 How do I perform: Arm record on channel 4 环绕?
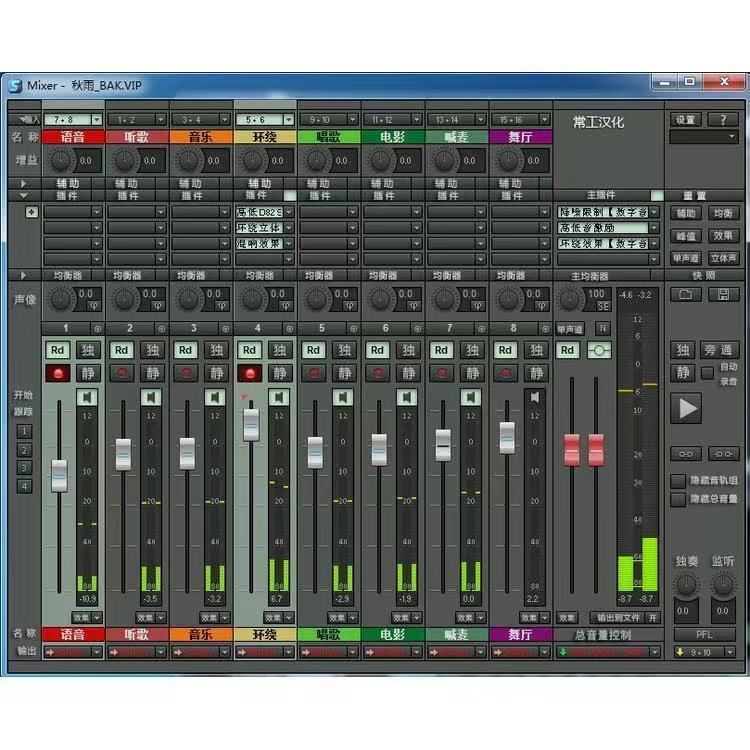[x=250, y=373]
